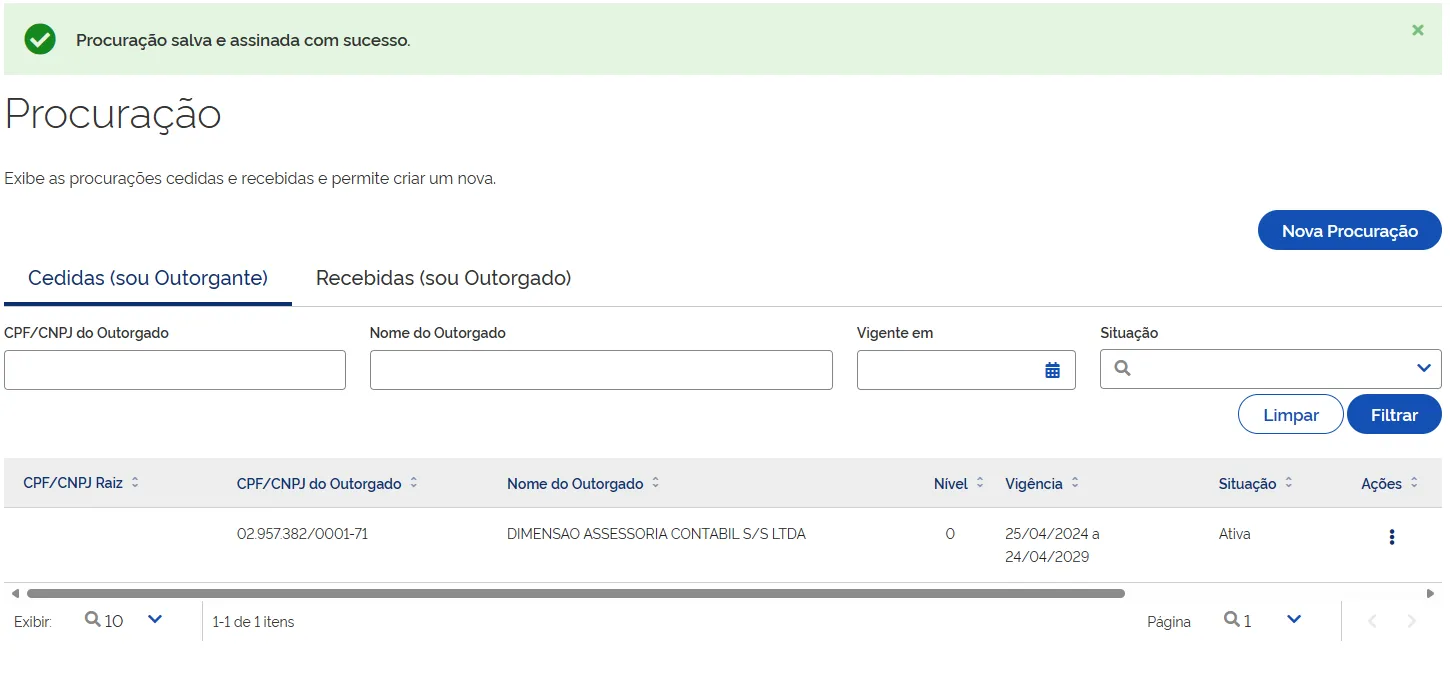Click Ativa status cell

(x=1234, y=534)
